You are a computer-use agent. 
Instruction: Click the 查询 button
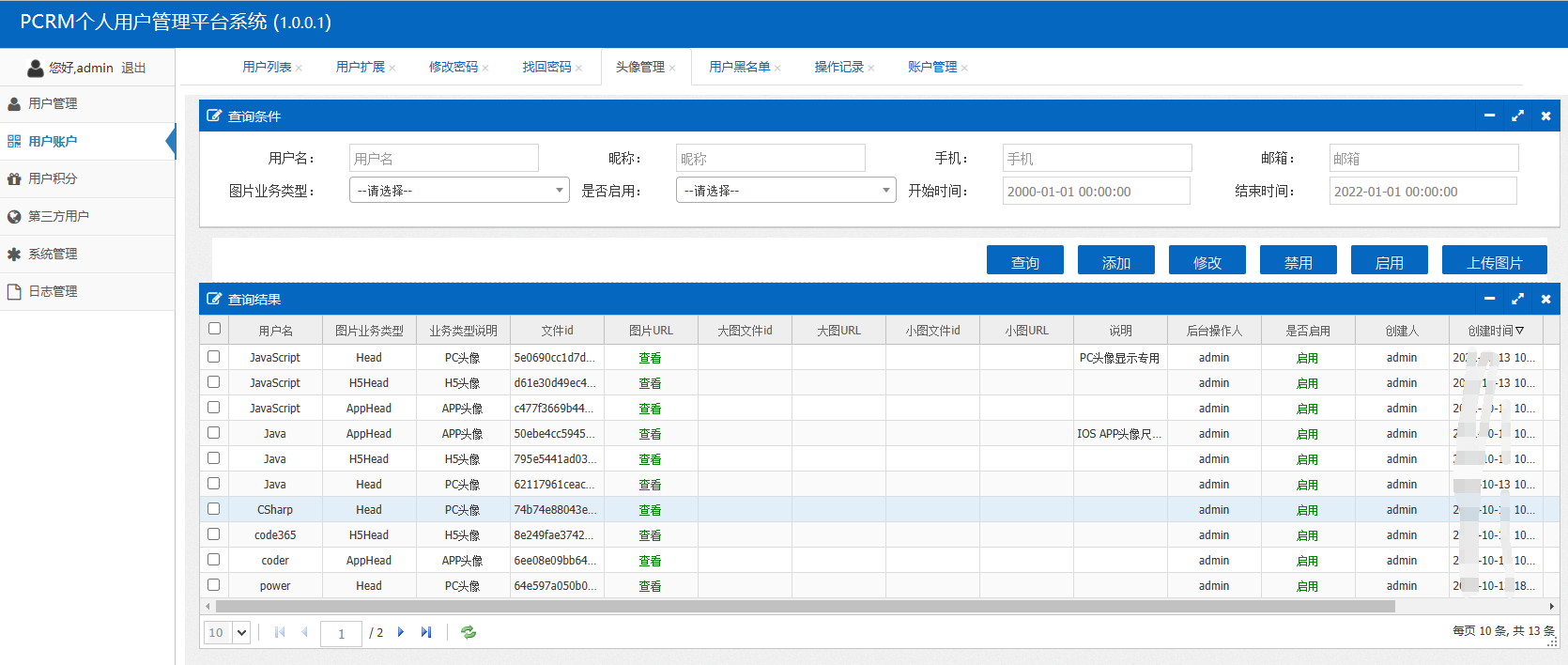click(x=1024, y=262)
